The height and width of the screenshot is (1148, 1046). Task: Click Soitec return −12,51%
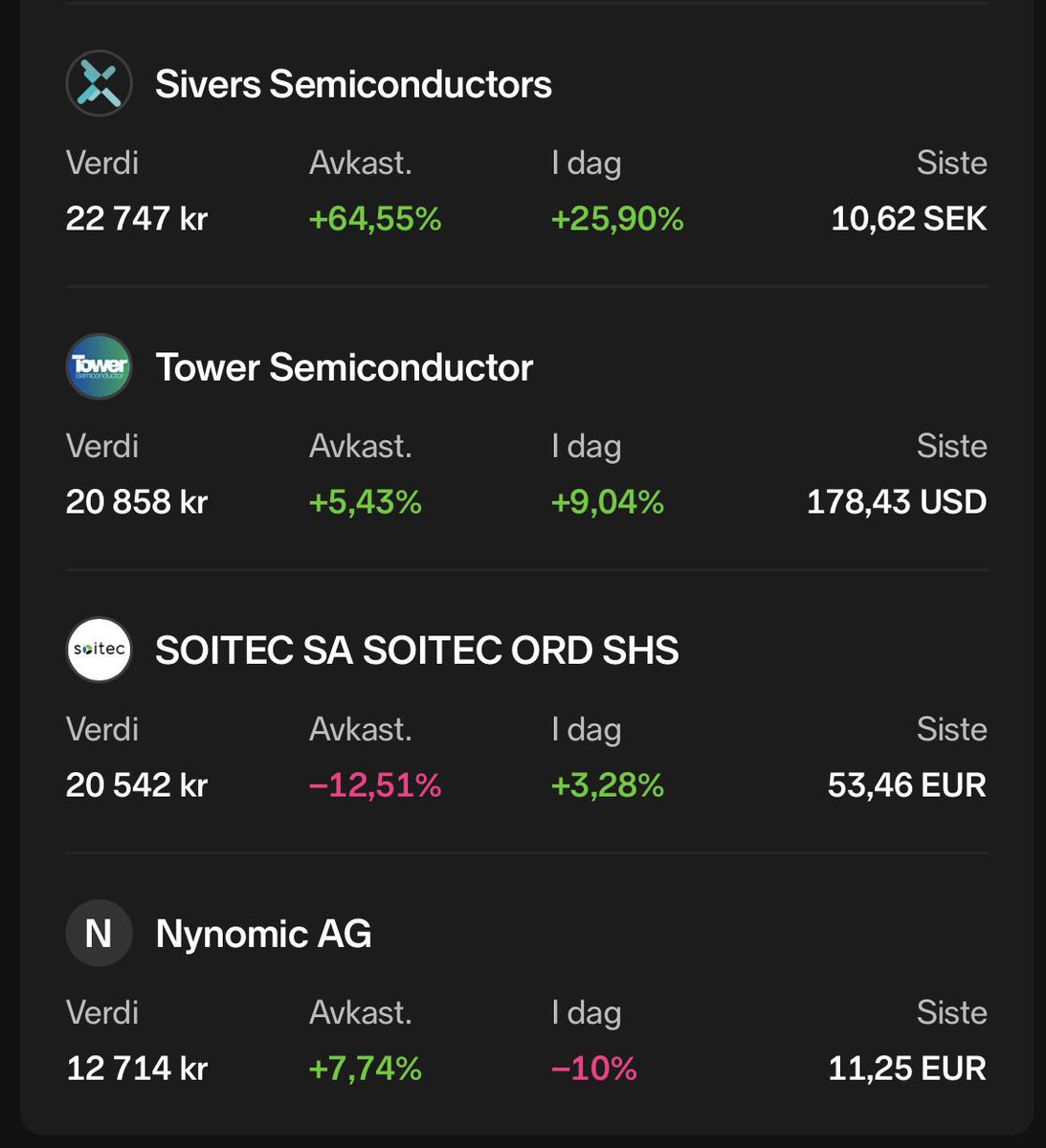pyautogui.click(x=375, y=785)
